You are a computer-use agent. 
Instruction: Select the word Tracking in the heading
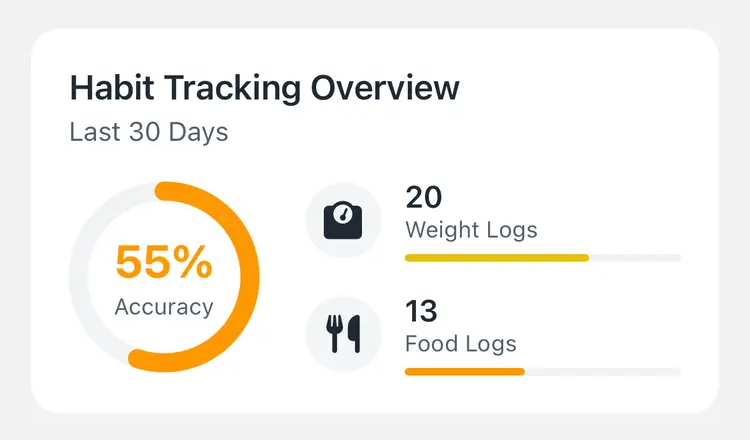pyautogui.click(x=232, y=89)
